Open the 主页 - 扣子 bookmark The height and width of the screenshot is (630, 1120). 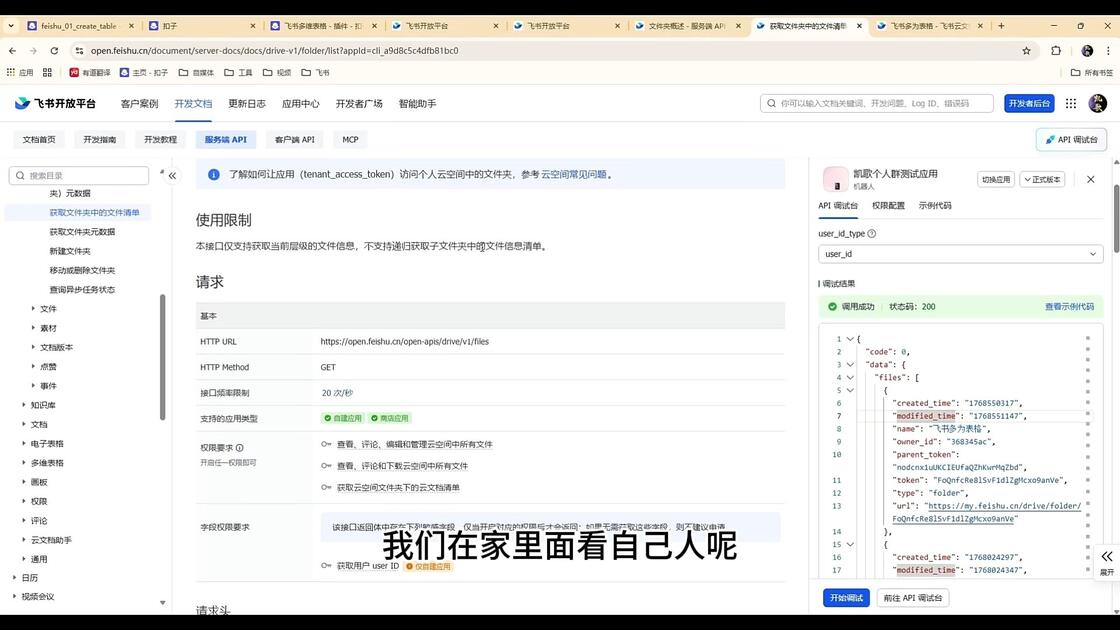[x=144, y=73]
